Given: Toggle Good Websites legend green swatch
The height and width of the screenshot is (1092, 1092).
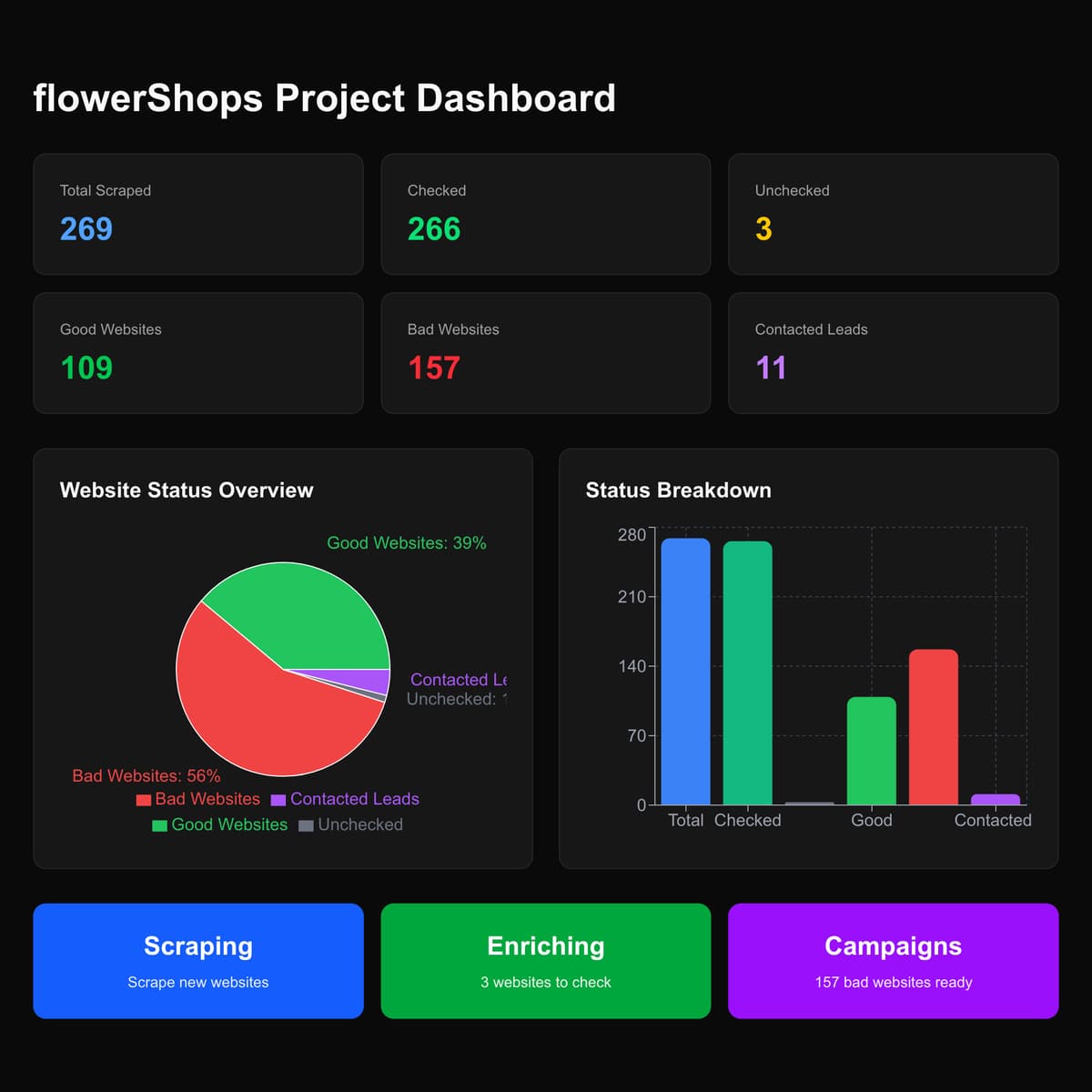Looking at the screenshot, I should [159, 825].
